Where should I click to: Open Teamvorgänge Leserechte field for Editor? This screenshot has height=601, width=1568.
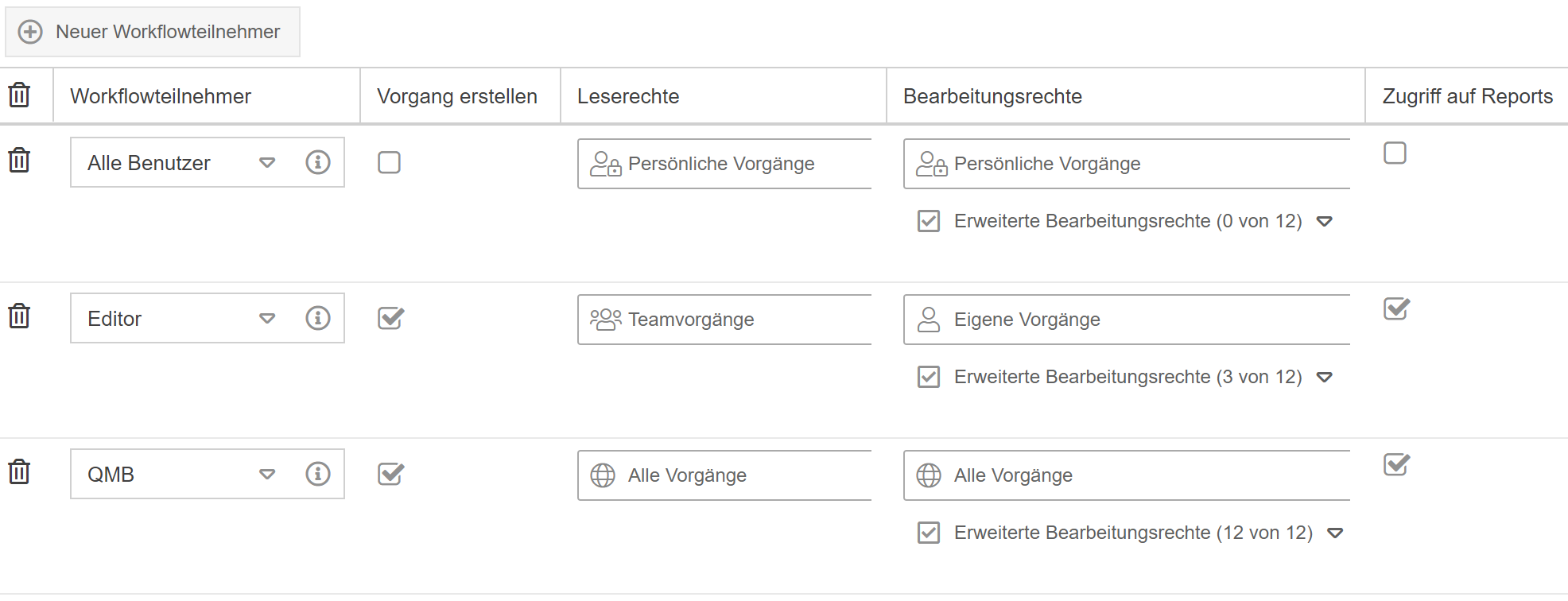(x=724, y=320)
